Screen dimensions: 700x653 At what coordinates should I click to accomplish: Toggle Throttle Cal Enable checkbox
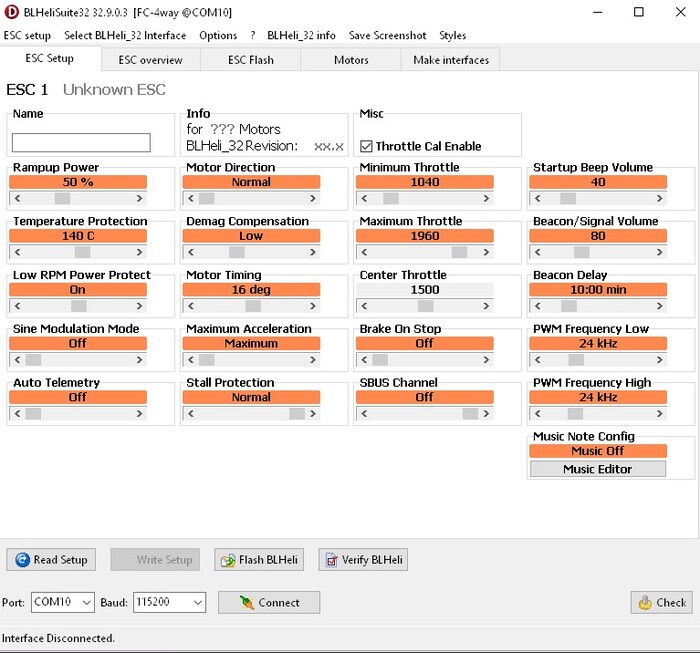pos(366,146)
